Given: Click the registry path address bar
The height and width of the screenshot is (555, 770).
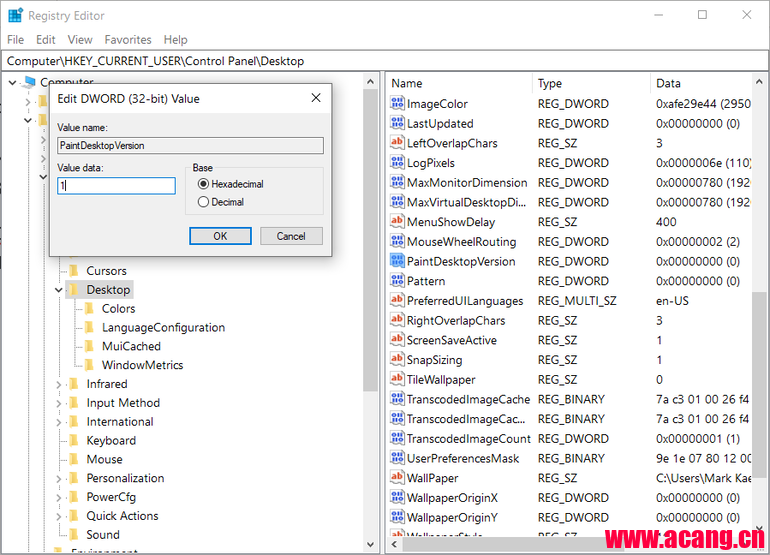Looking at the screenshot, I should pos(385,61).
